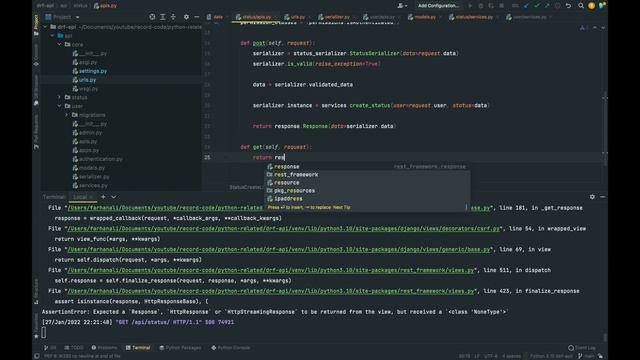Open terminal sessions dropdown arrow
This screenshot has height=360, width=640.
click(113, 197)
